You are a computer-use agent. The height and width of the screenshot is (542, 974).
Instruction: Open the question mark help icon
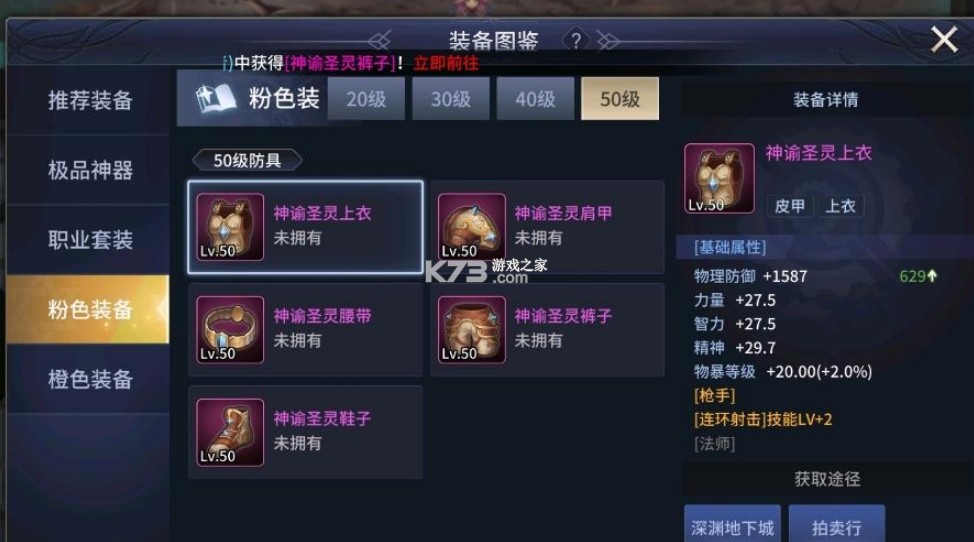(576, 41)
